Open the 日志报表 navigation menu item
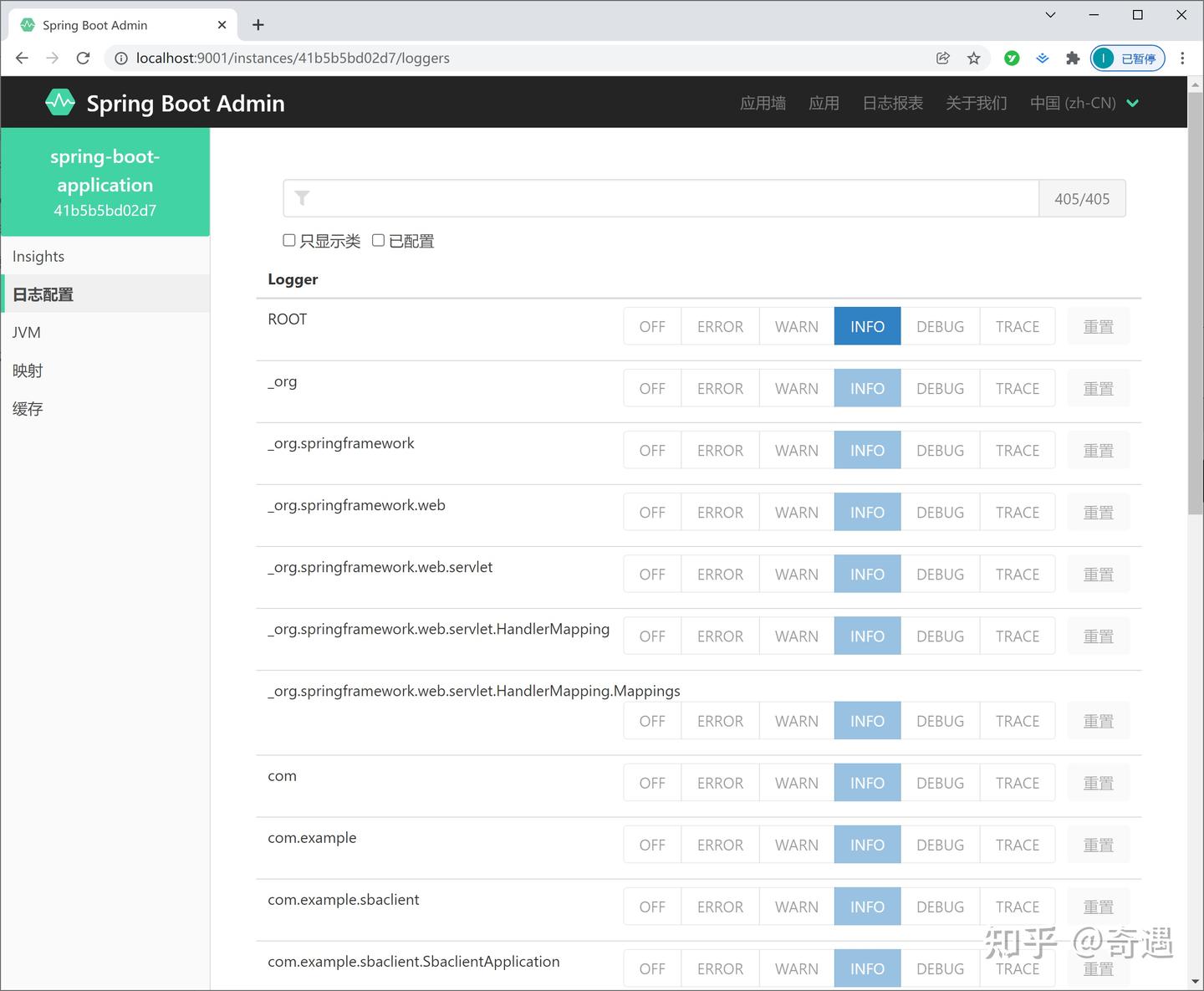 (x=892, y=102)
